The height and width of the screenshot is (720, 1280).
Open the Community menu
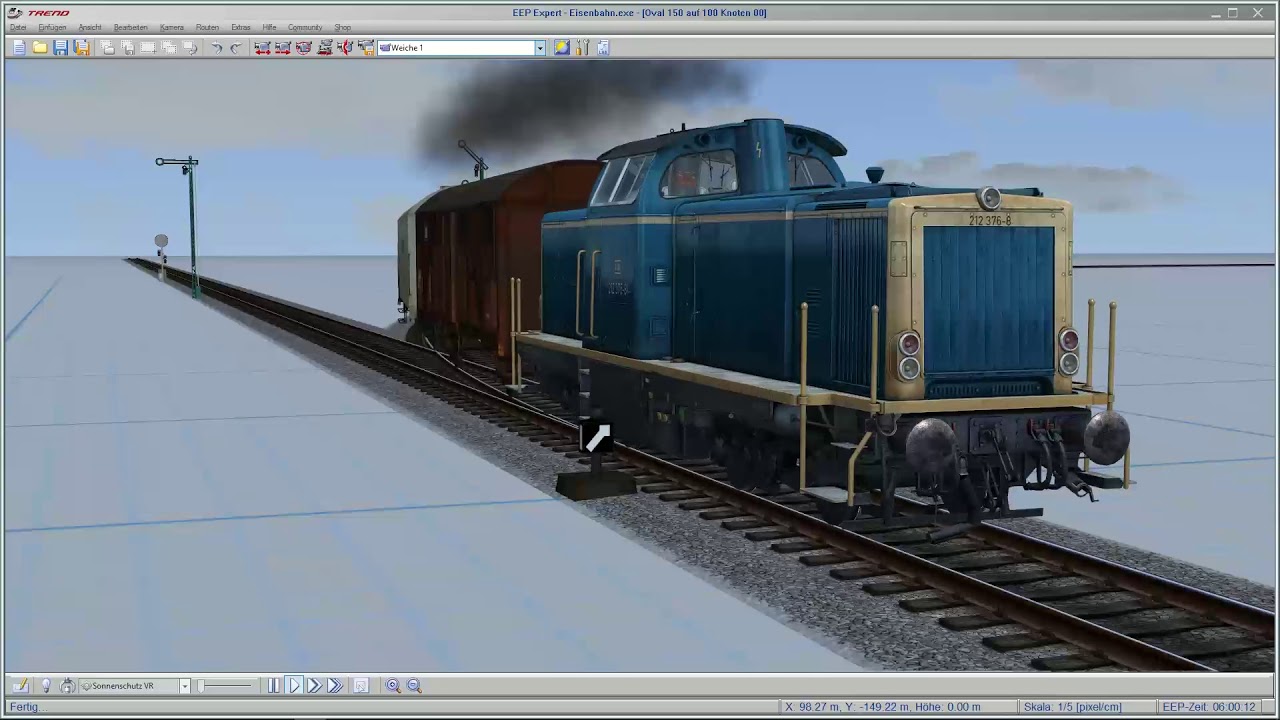click(x=305, y=27)
